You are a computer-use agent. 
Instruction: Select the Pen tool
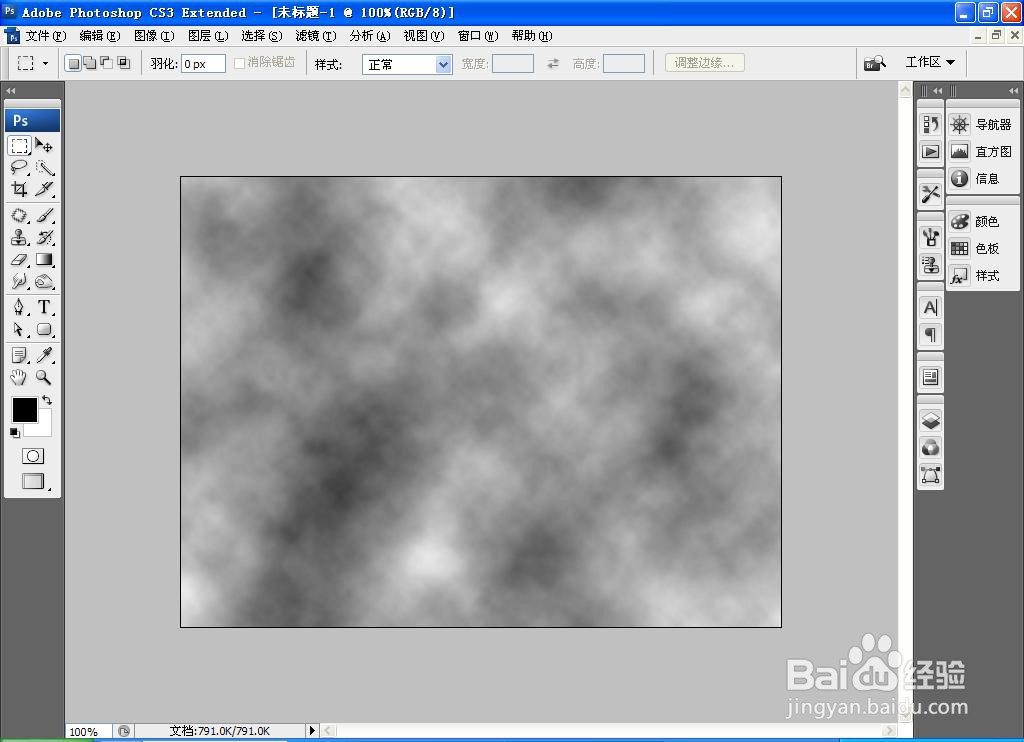point(20,307)
